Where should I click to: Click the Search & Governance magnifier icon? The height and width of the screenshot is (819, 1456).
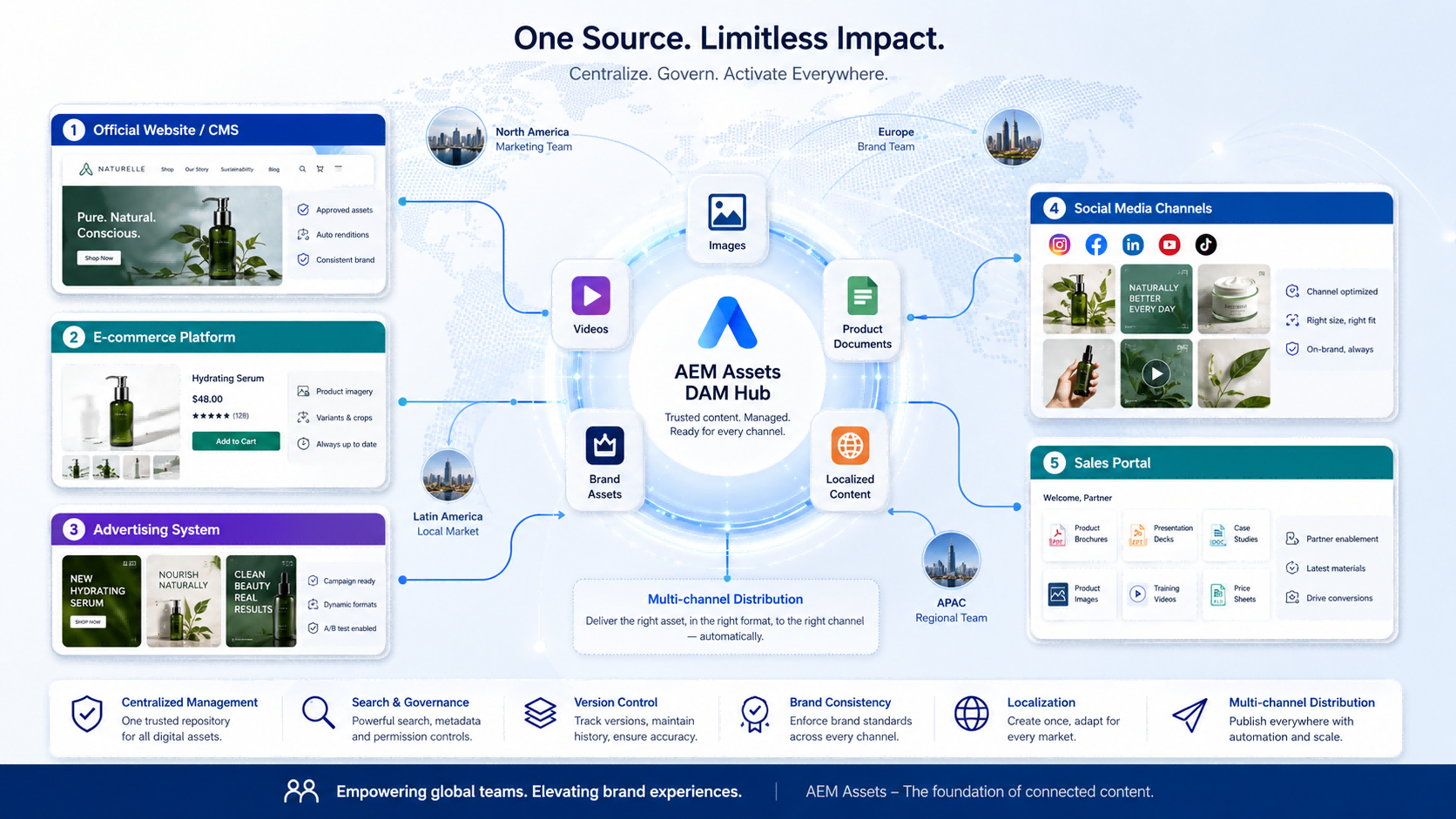tap(318, 713)
